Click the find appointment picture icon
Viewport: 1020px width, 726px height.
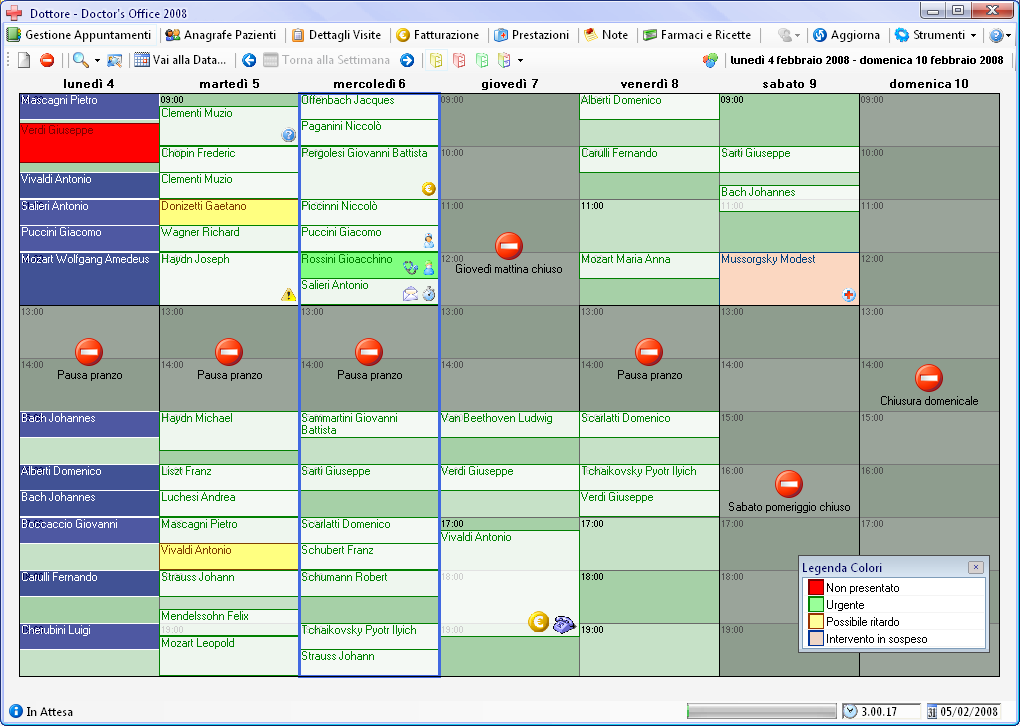pyautogui.click(x=114, y=60)
